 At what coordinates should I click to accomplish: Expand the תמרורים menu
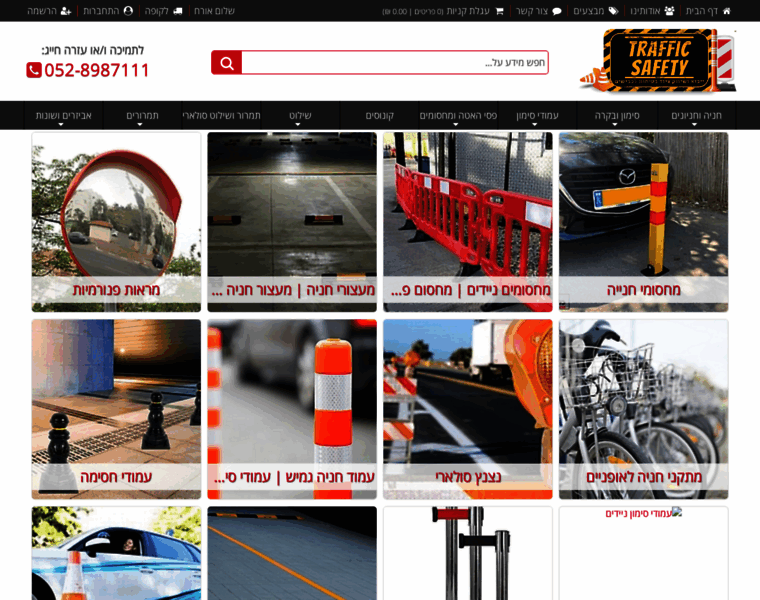coord(142,116)
